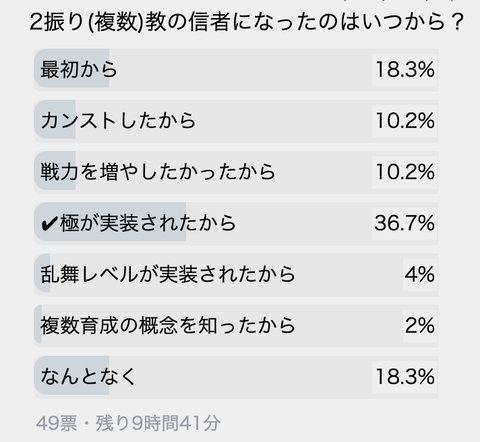The width and height of the screenshot is (480, 442).
Task: Click the filled bar of 極が実装されたから
Action: (110, 222)
